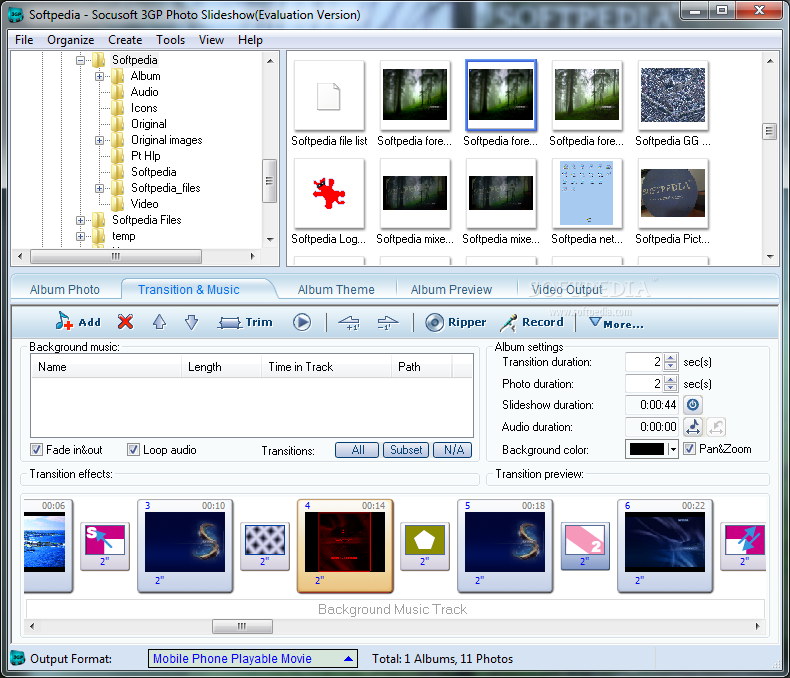Click the All transitions button

(357, 450)
